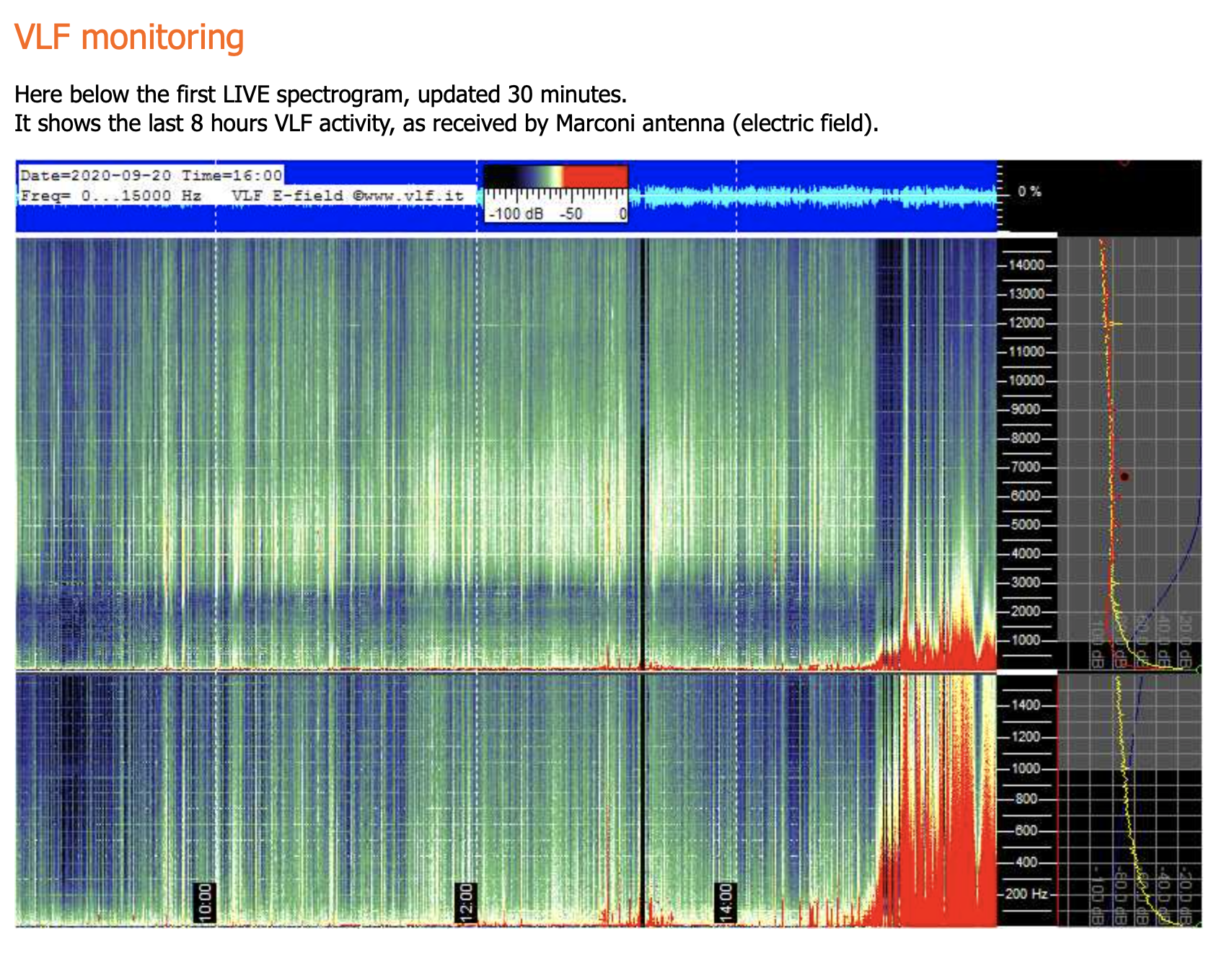Click the '200 Hz' label on the lower axis
The image size is (1232, 965).
click(1026, 894)
